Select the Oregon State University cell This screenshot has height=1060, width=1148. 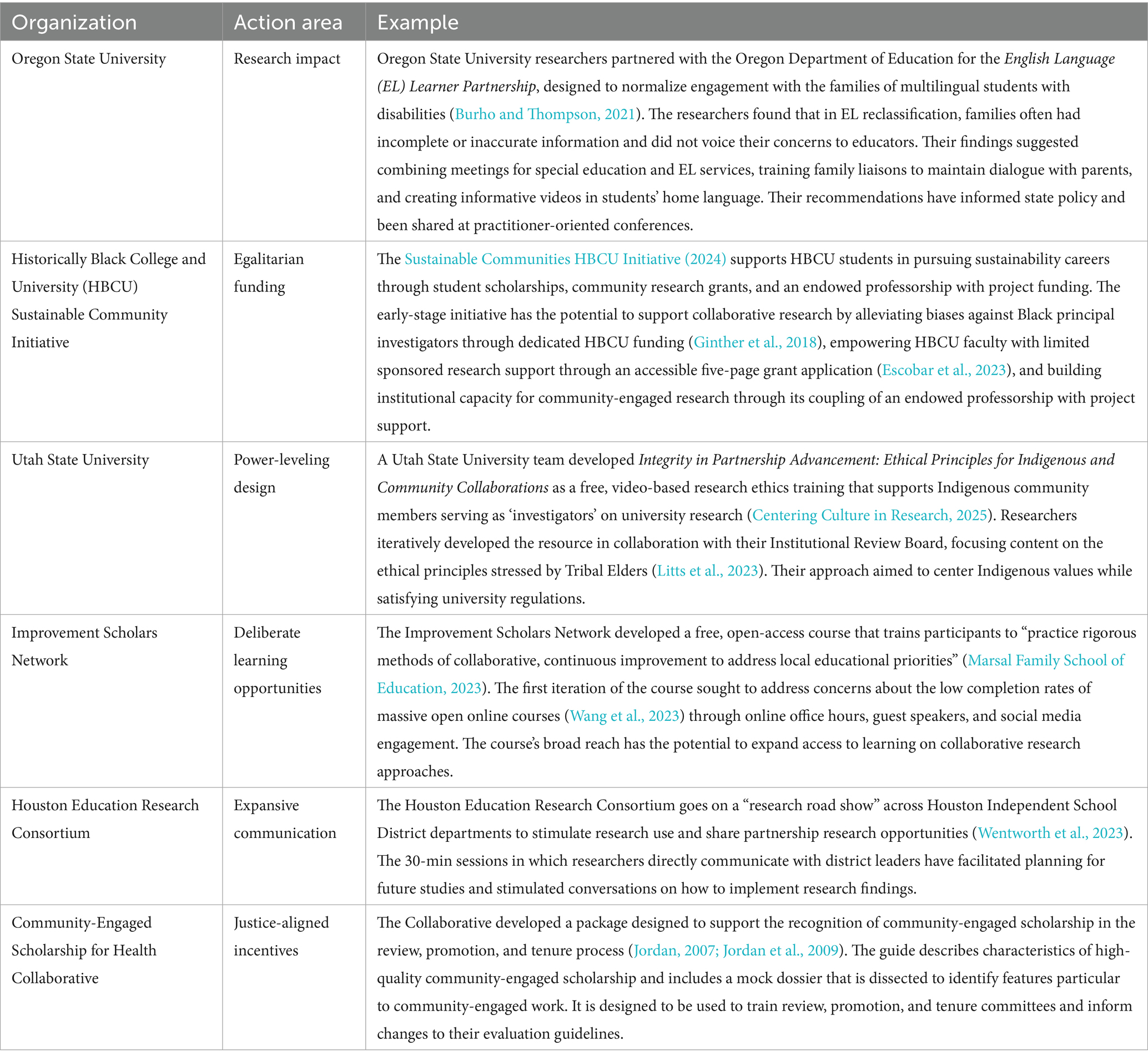(88, 59)
